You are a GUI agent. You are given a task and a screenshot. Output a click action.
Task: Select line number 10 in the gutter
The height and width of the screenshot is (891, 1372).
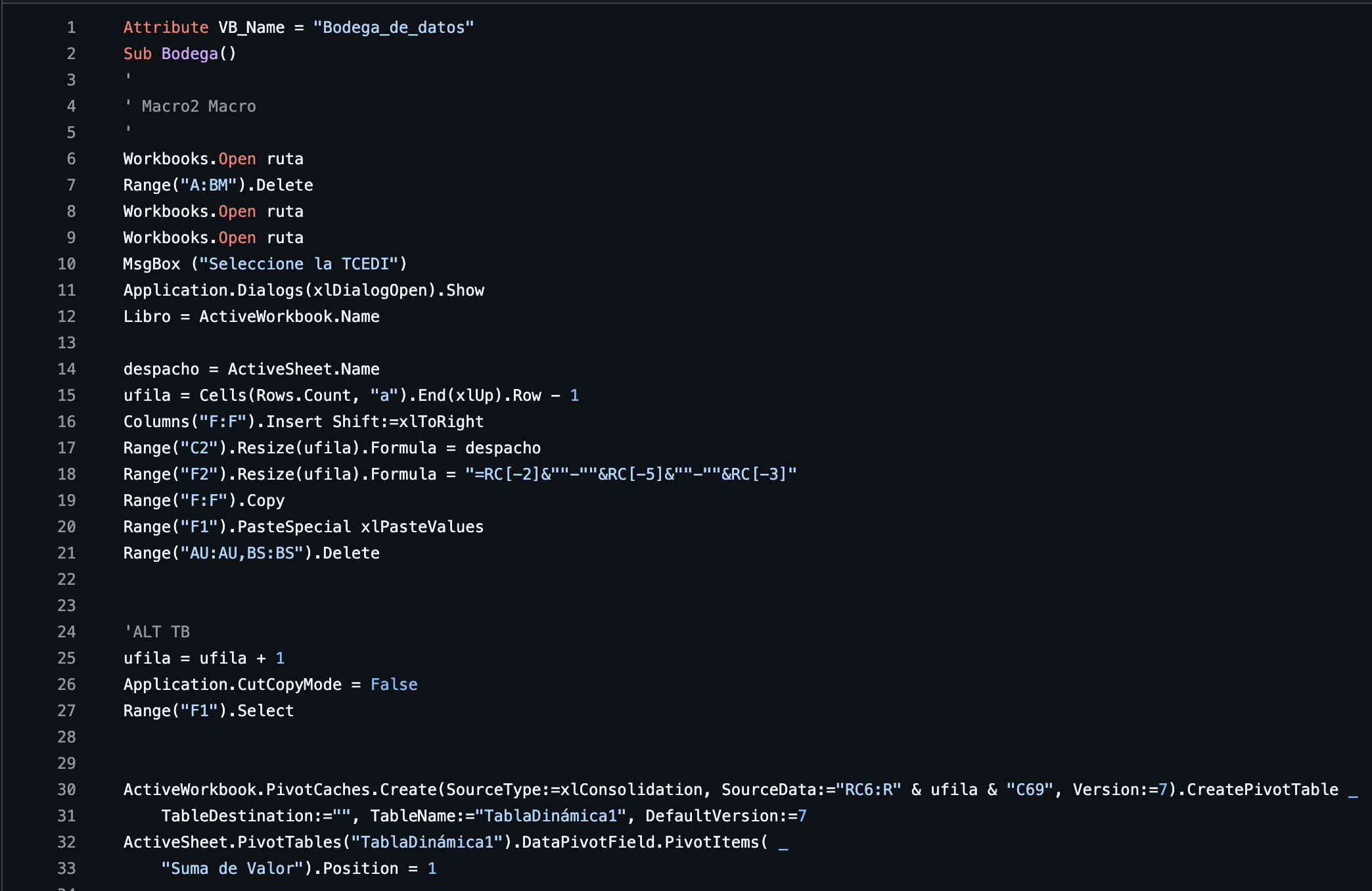67,264
